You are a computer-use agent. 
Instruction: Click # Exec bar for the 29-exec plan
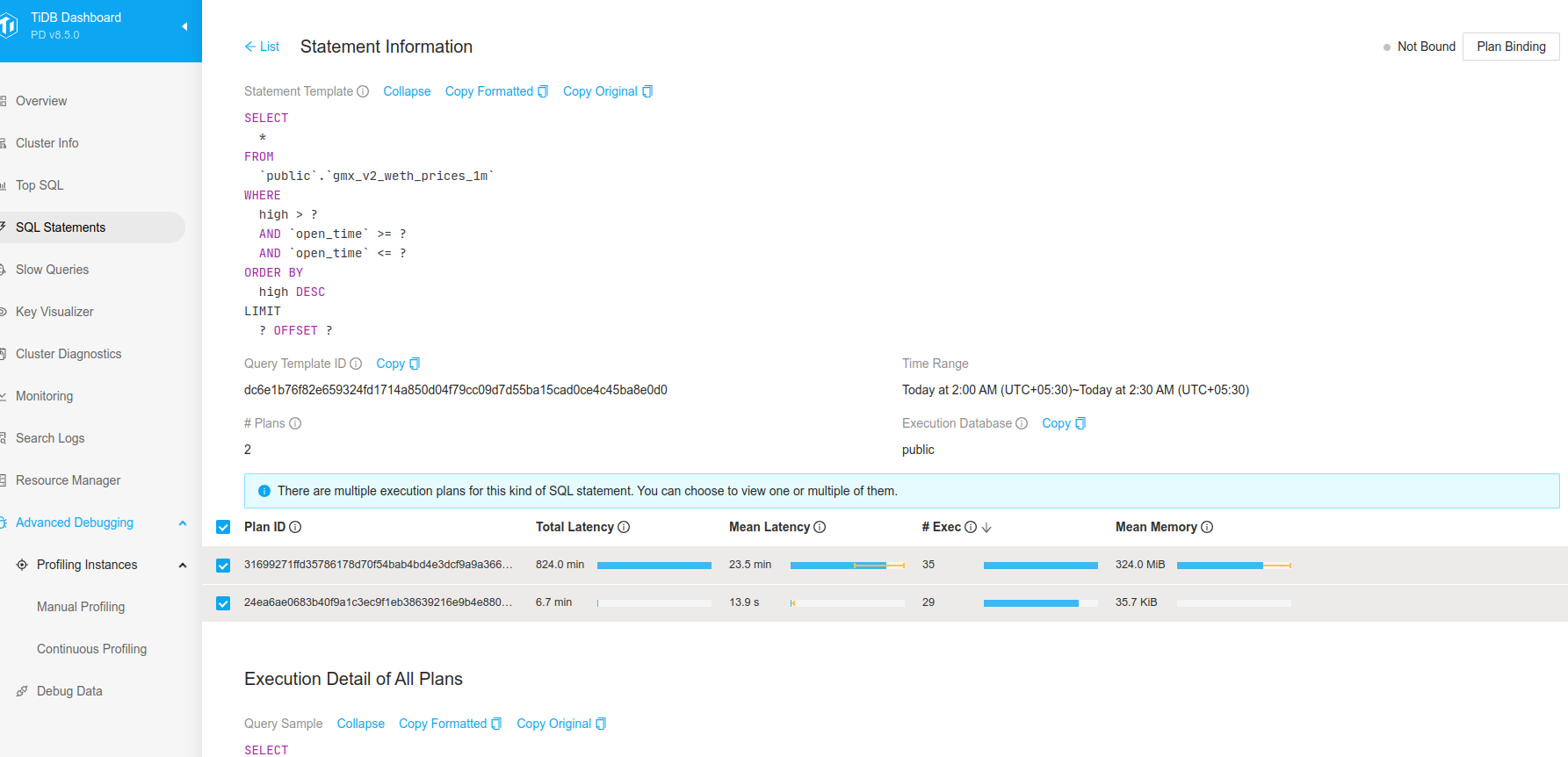click(x=1041, y=603)
